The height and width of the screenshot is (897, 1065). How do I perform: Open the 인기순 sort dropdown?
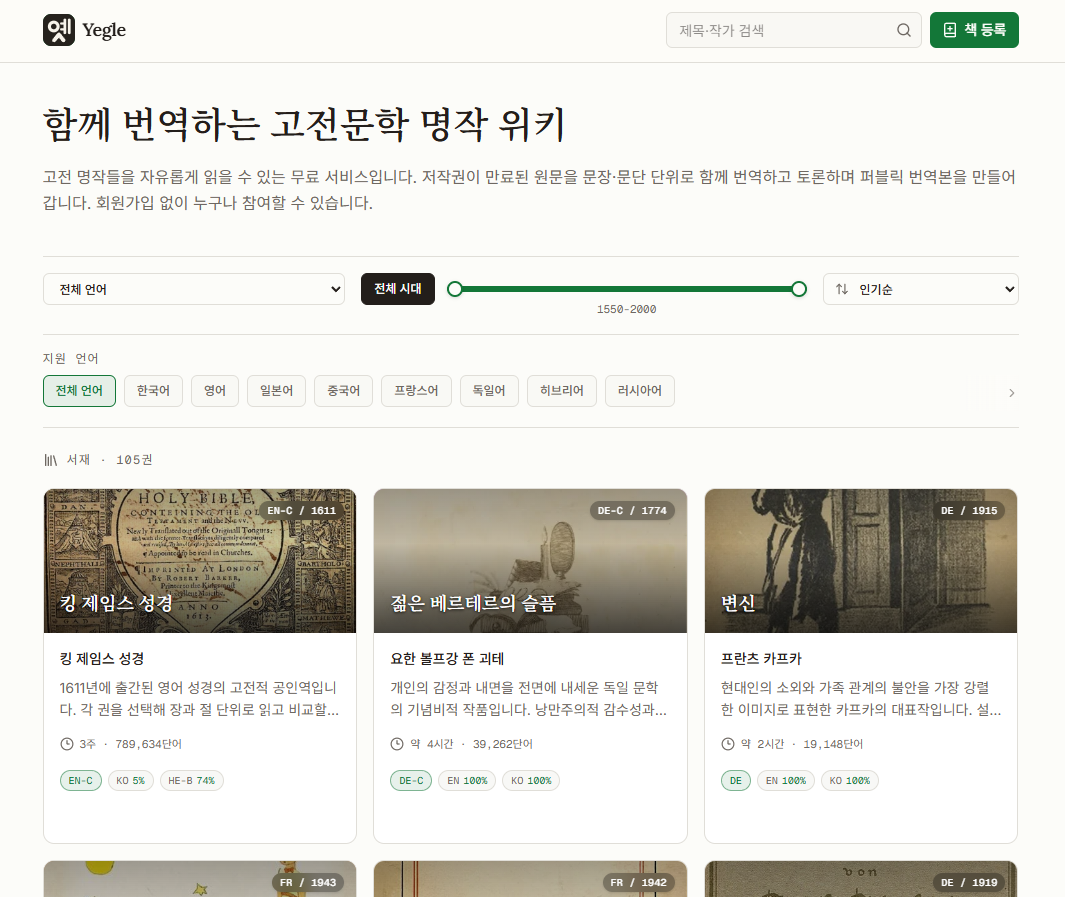click(x=920, y=289)
